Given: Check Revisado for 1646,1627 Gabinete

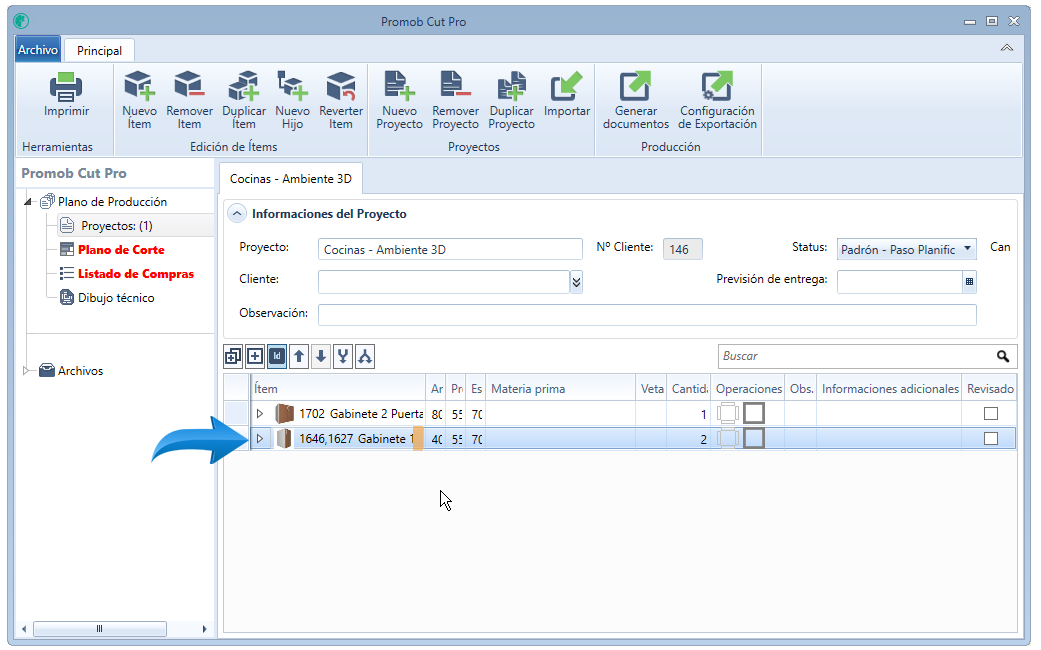Looking at the screenshot, I should coord(991,439).
